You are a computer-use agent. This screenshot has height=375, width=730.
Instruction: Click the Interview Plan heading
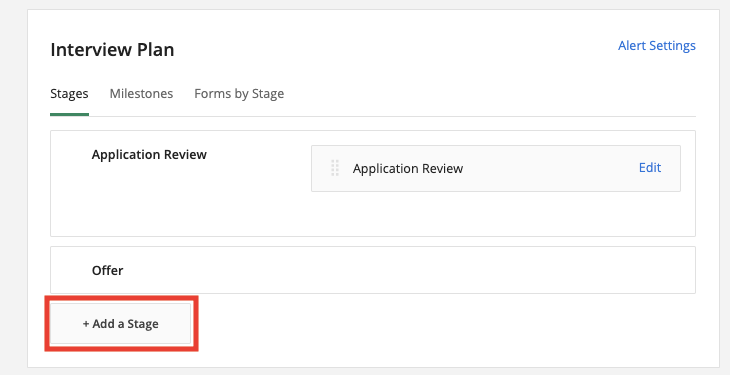(x=112, y=50)
